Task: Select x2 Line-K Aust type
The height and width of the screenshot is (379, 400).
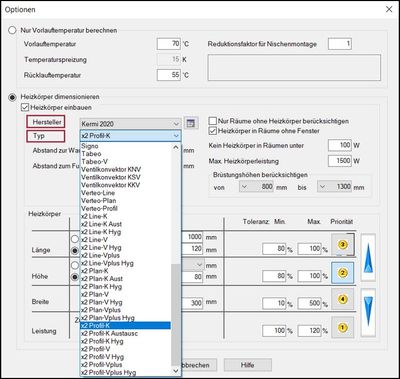Action: [125, 224]
